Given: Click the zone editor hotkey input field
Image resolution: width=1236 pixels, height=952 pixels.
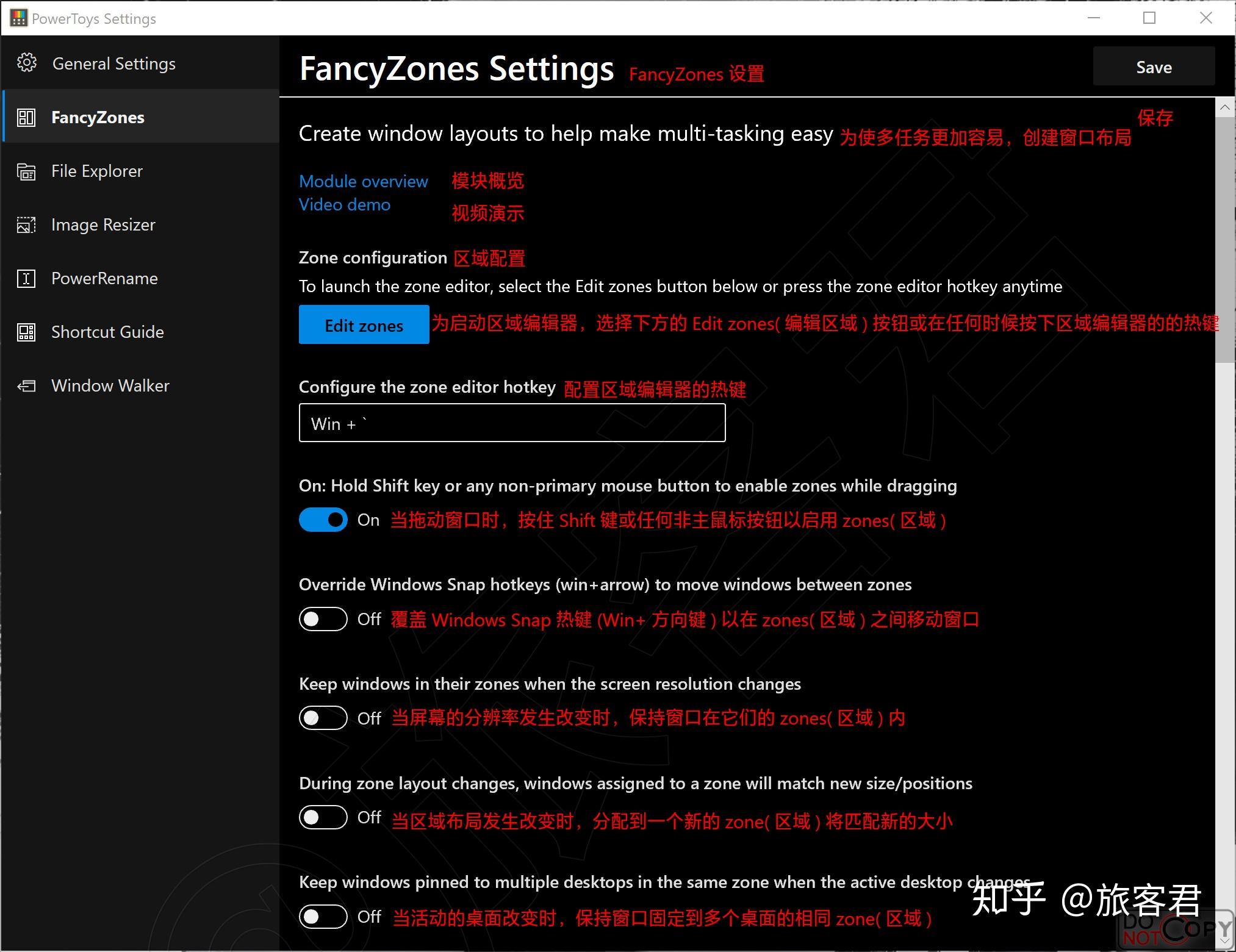Looking at the screenshot, I should coord(511,423).
